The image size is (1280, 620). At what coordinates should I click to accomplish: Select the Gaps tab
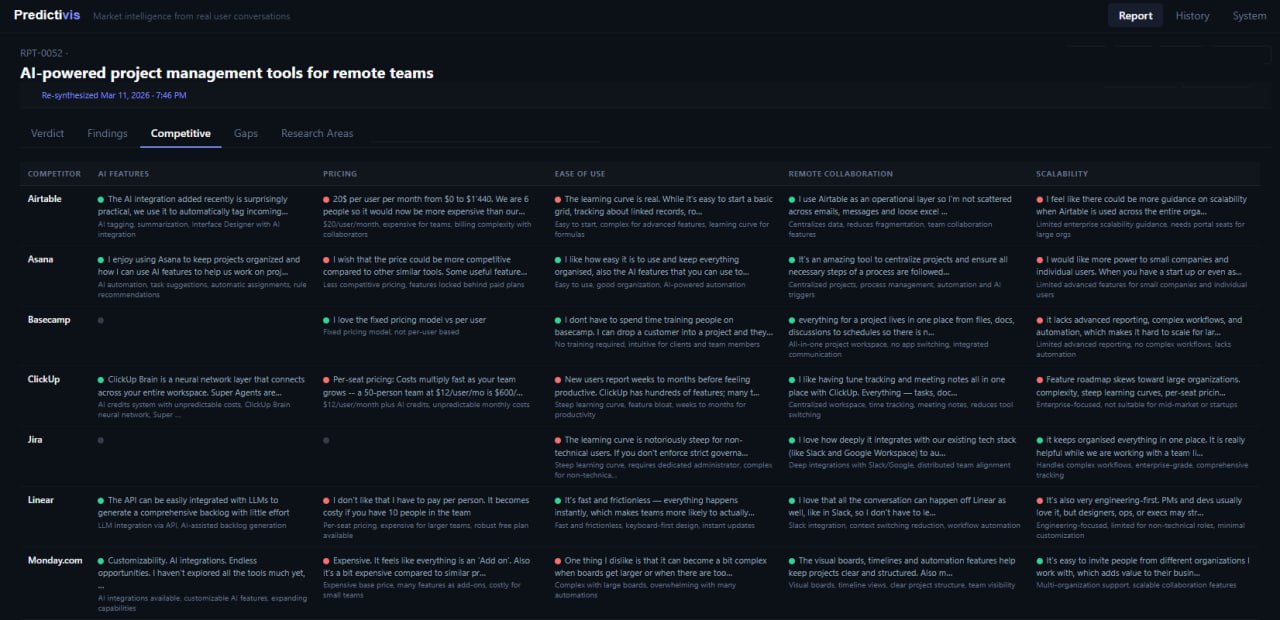[x=245, y=133]
